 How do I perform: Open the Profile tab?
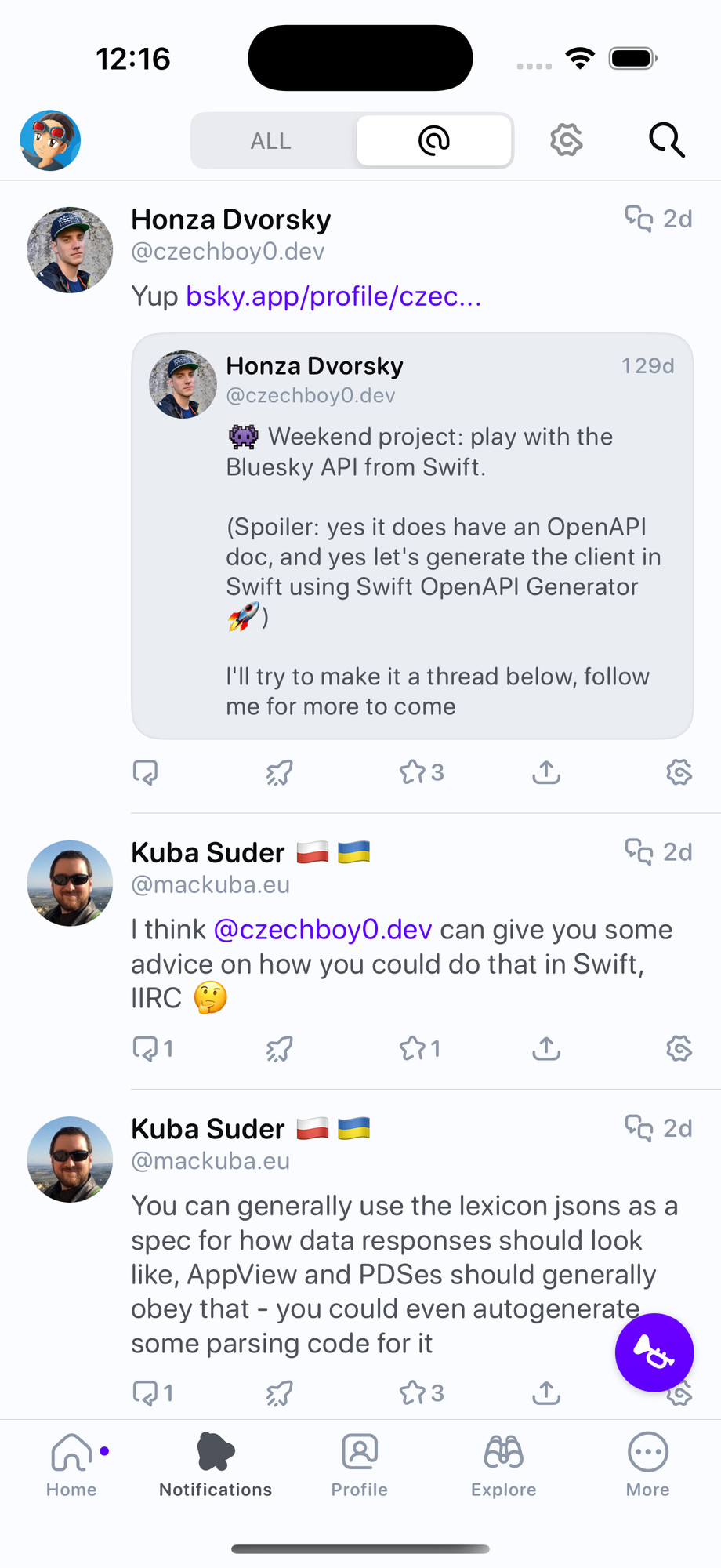click(x=360, y=1465)
